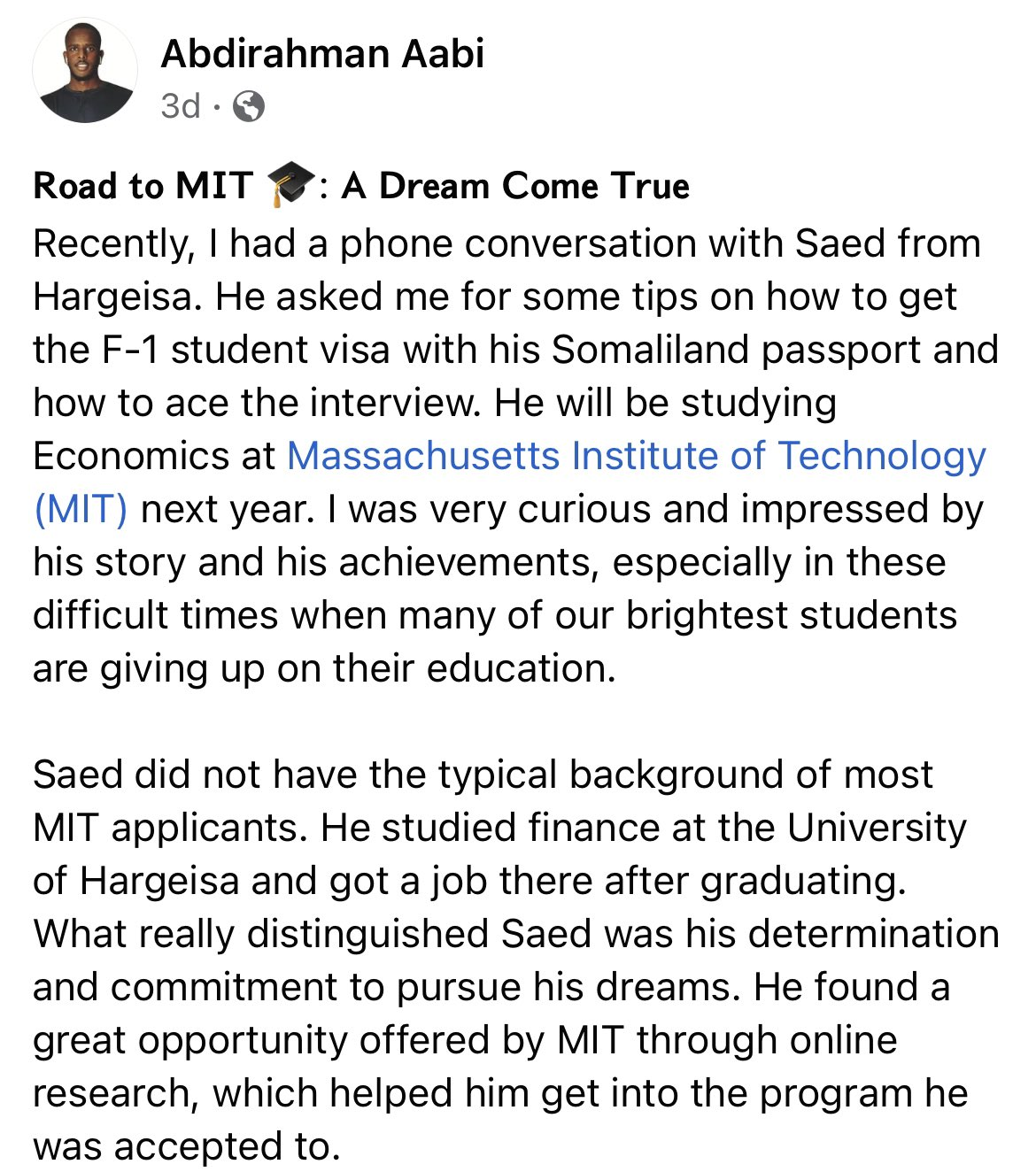Viewport: 1036px width, 1172px height.
Task: Click the sentence ending 'their education.'
Action: pos(324,669)
